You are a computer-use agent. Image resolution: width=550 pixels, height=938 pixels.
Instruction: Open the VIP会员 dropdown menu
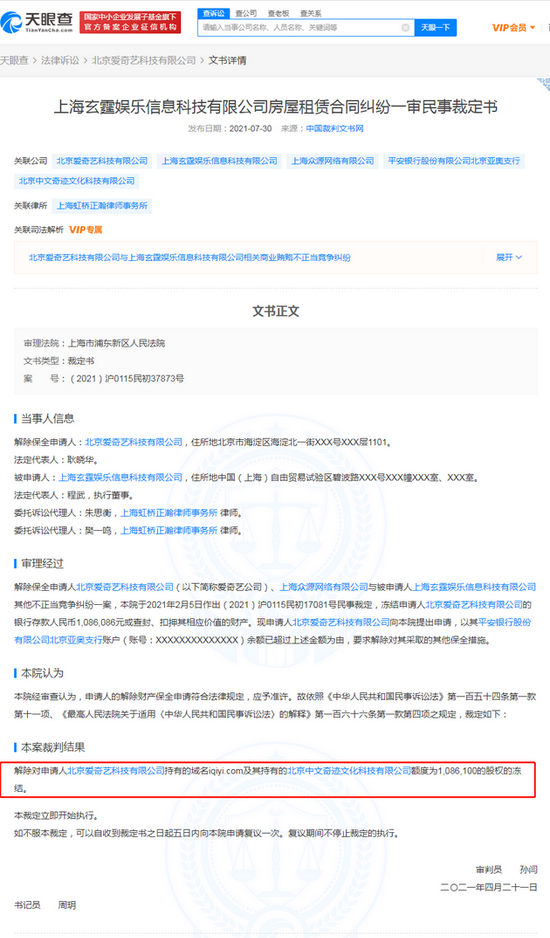(x=513, y=28)
